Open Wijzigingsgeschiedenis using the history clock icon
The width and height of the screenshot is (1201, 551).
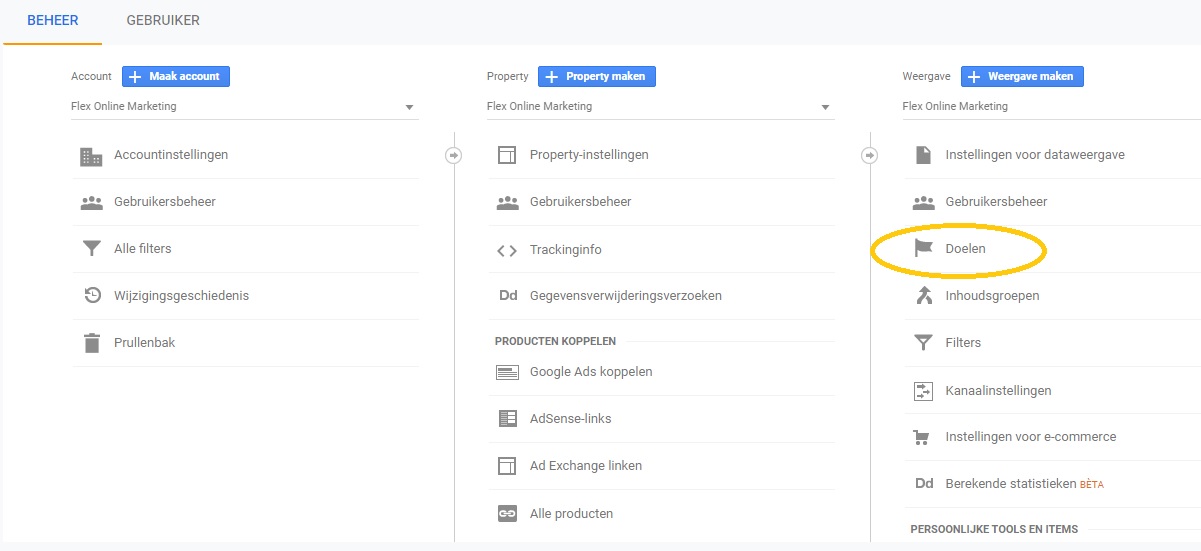pyautogui.click(x=92, y=296)
